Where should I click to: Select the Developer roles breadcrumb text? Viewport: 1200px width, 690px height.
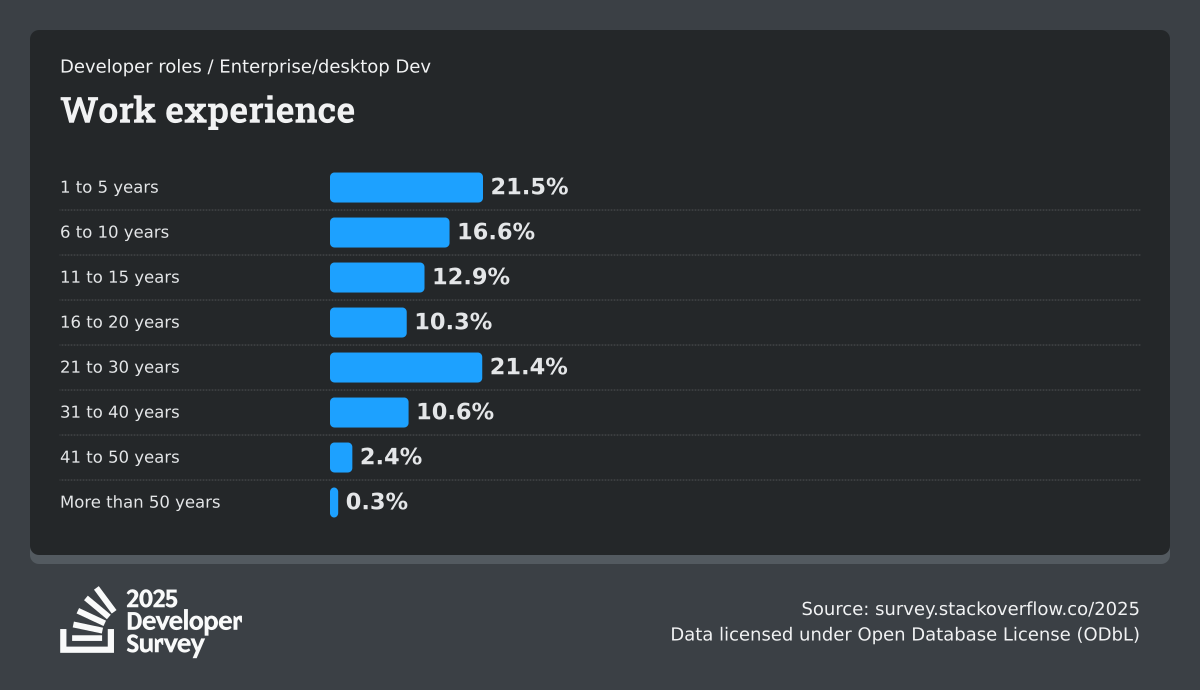[x=127, y=66]
